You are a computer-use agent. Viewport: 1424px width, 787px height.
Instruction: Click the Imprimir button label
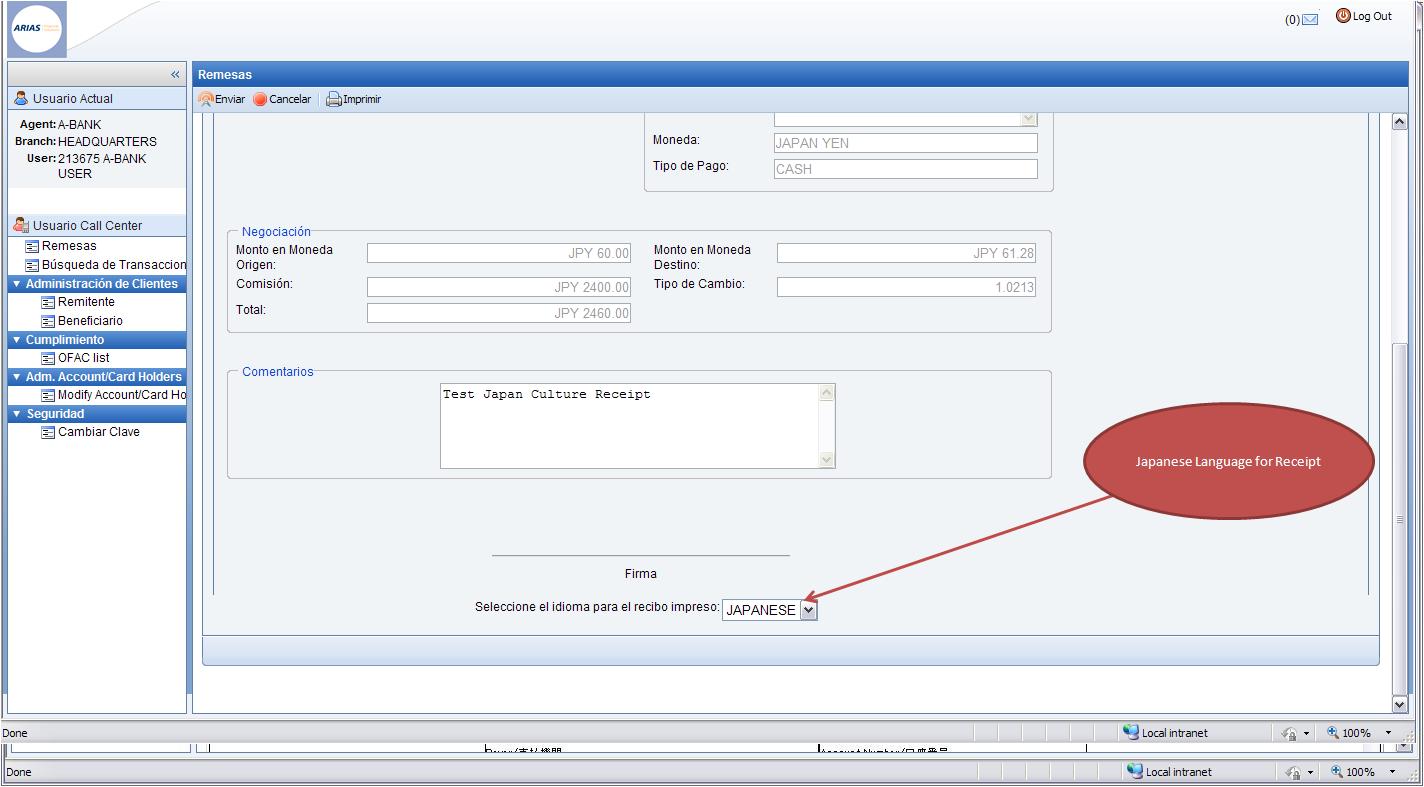[x=362, y=99]
